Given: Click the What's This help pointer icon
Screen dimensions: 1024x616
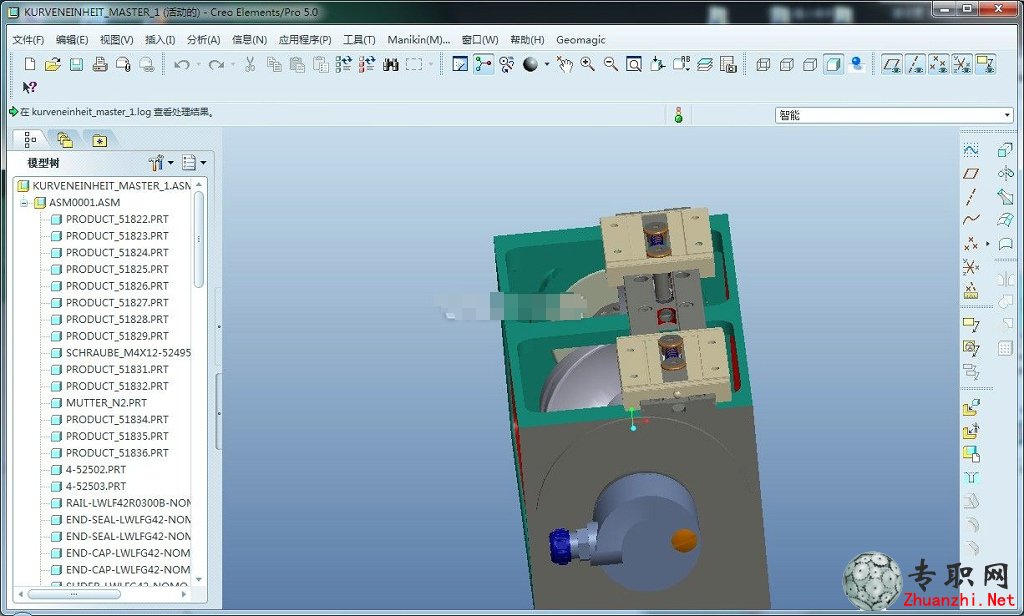Looking at the screenshot, I should click(x=29, y=87).
